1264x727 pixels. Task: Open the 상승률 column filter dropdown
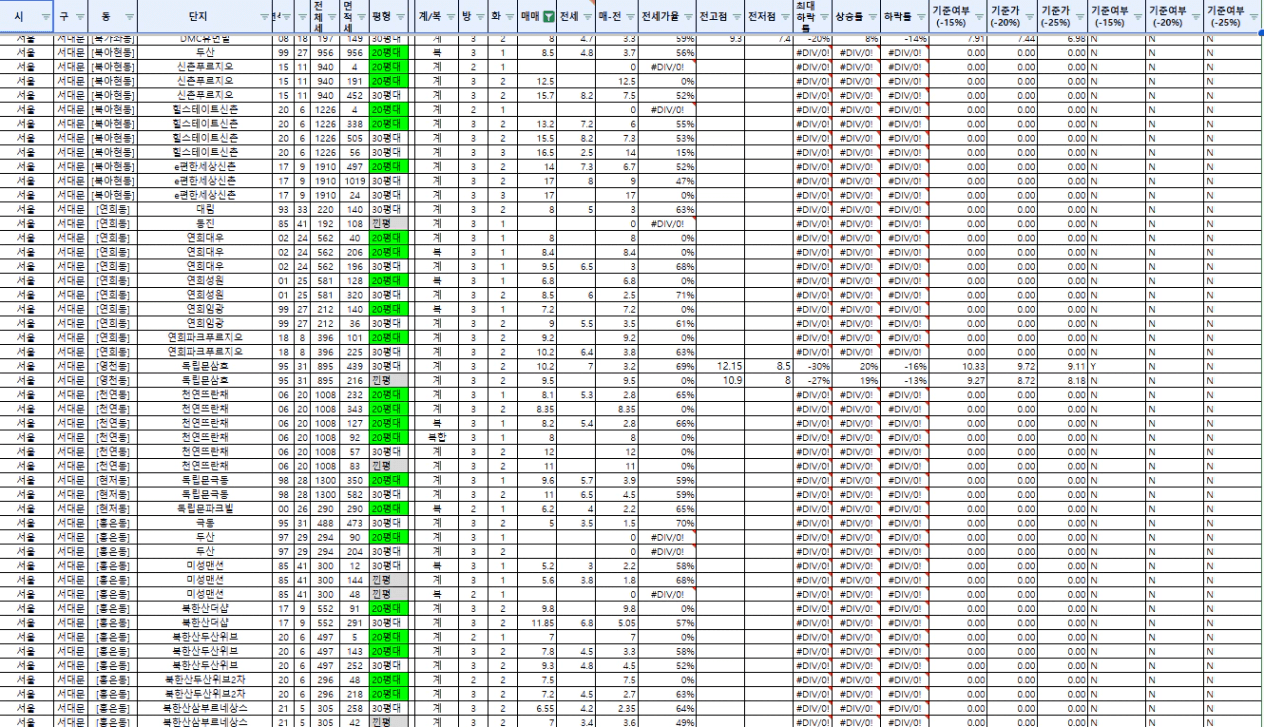pos(872,18)
